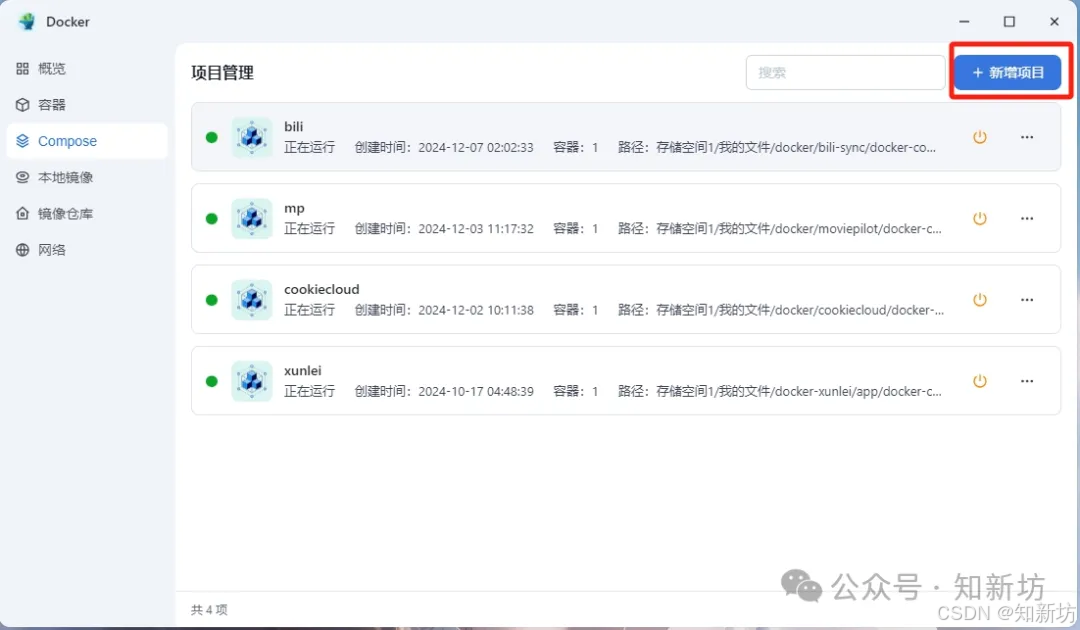Click the Compose layers icon

pos(23,141)
